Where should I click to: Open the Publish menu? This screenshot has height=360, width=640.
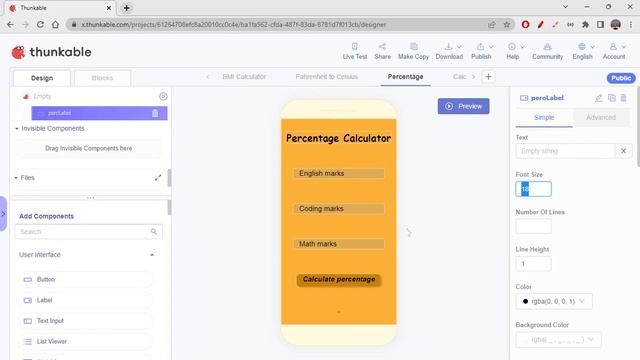click(482, 51)
